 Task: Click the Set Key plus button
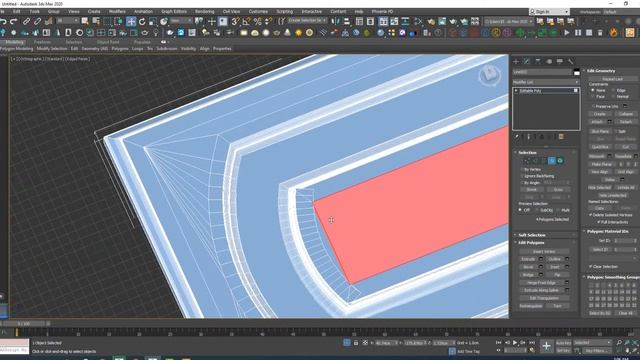tap(546, 346)
